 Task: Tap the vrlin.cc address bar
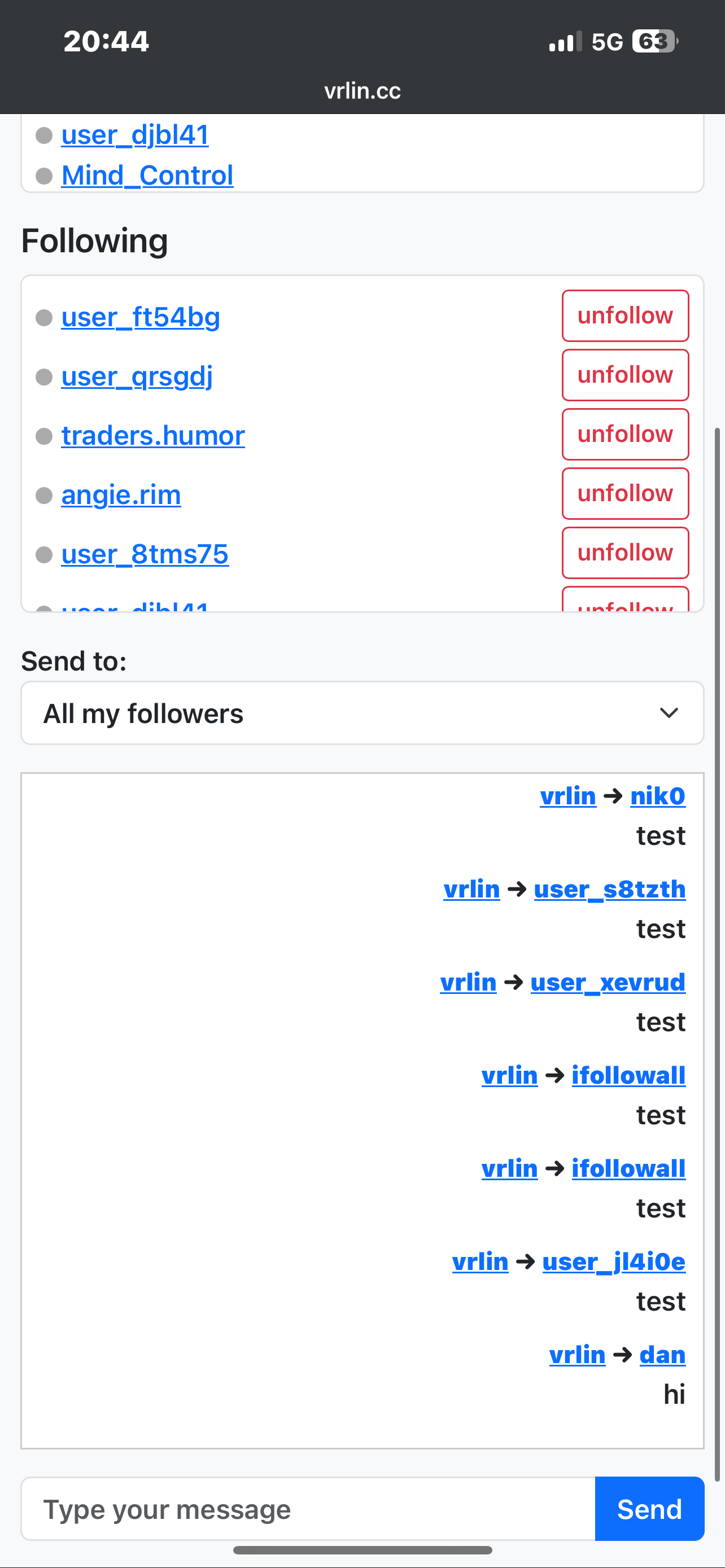(x=362, y=91)
